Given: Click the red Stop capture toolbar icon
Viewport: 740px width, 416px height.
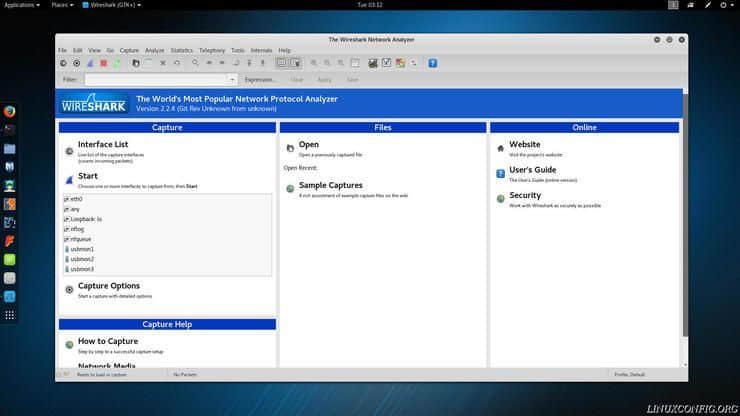Looking at the screenshot, I should (103, 63).
